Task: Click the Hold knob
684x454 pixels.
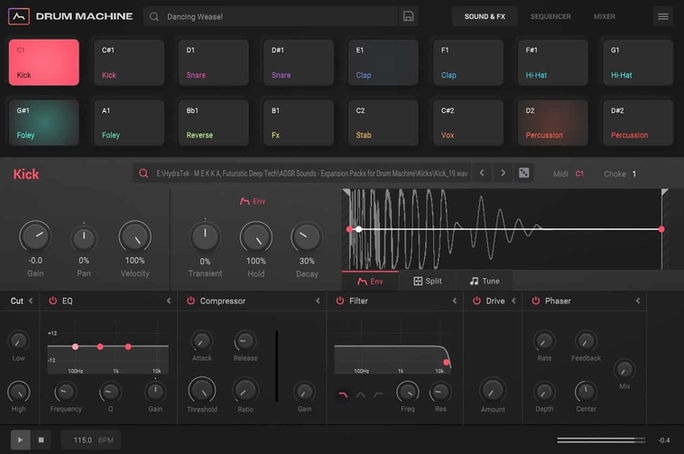Action: click(256, 236)
